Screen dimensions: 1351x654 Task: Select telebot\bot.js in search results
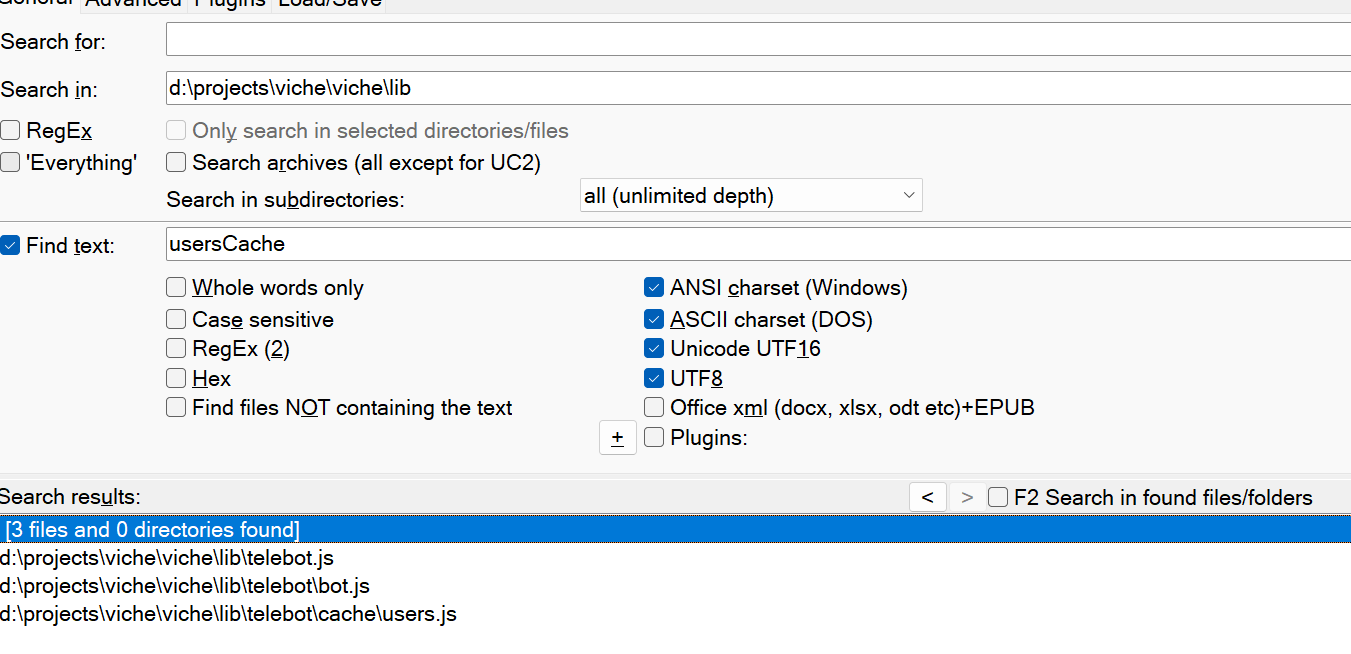[x=185, y=586]
